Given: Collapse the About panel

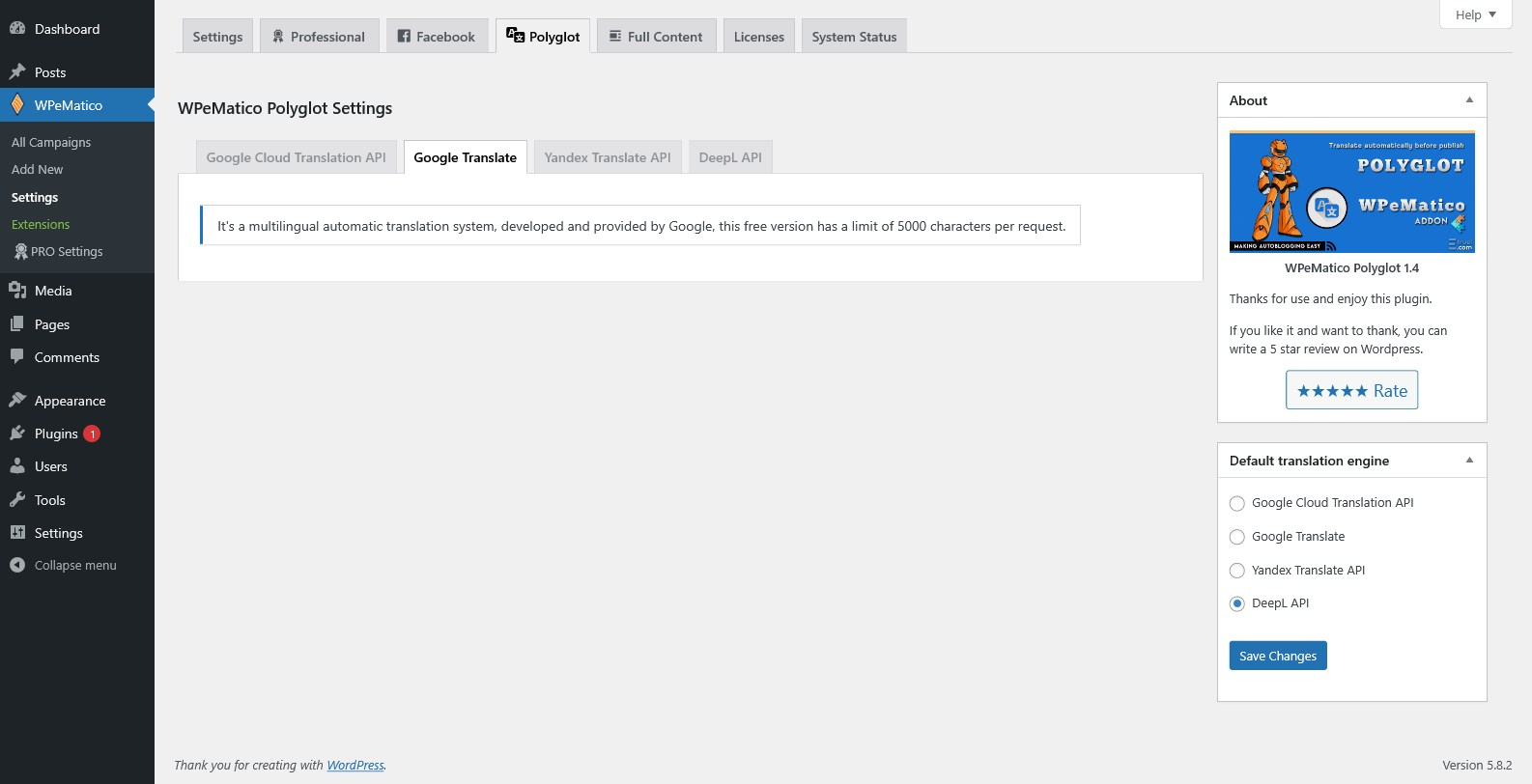Looking at the screenshot, I should (1469, 100).
